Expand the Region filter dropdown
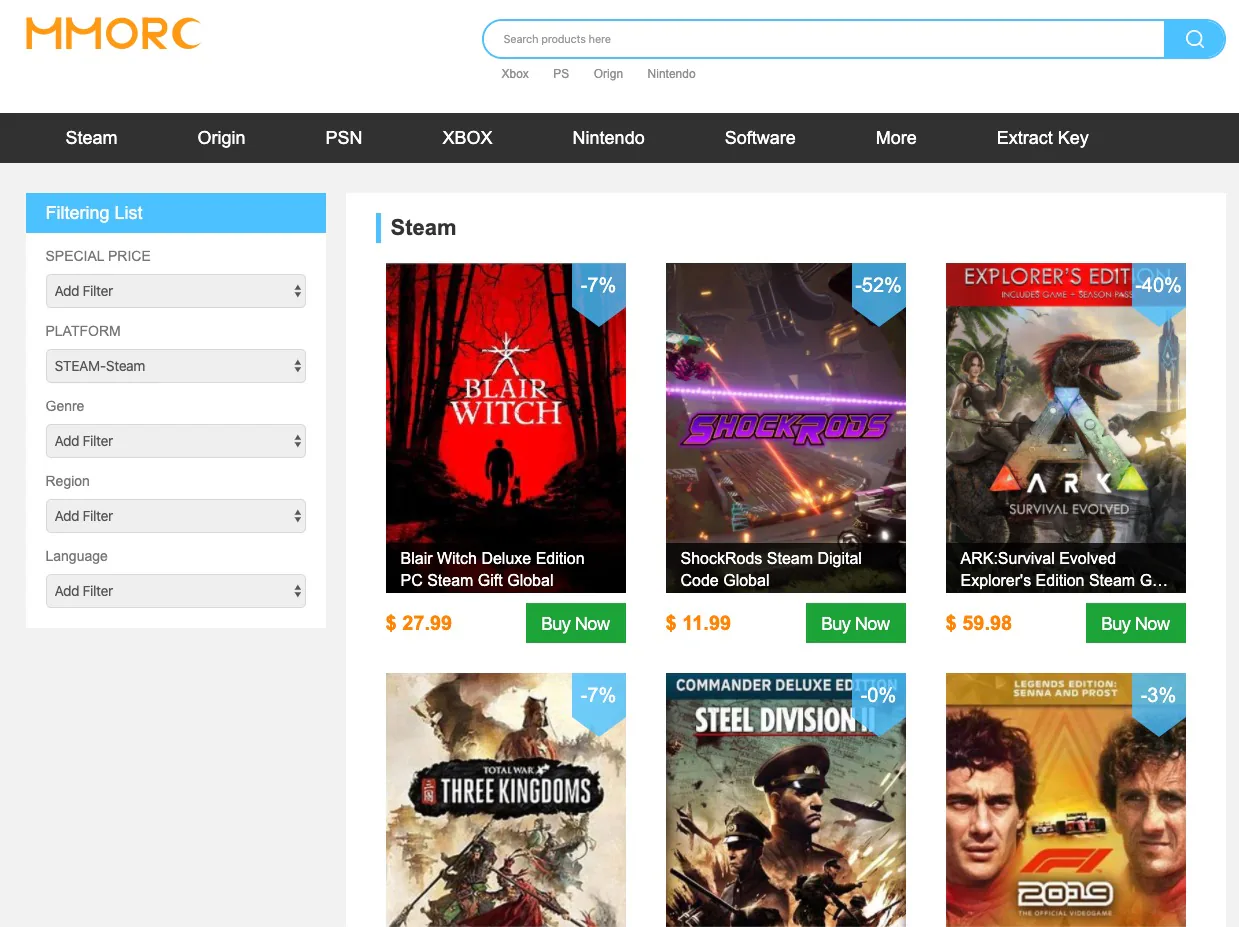Screen dimensions: 1239x927 (176, 516)
